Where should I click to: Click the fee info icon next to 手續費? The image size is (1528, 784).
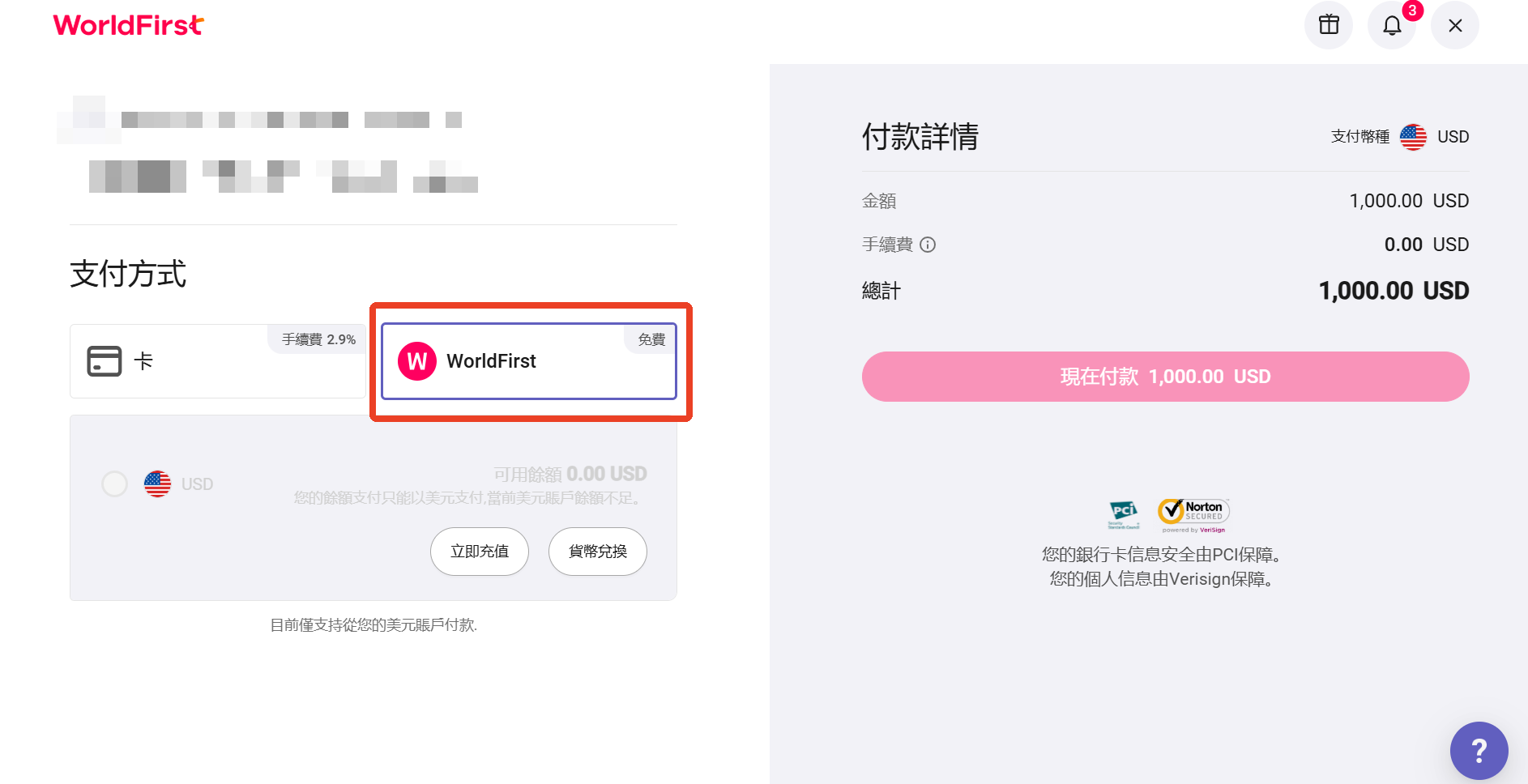coord(928,245)
